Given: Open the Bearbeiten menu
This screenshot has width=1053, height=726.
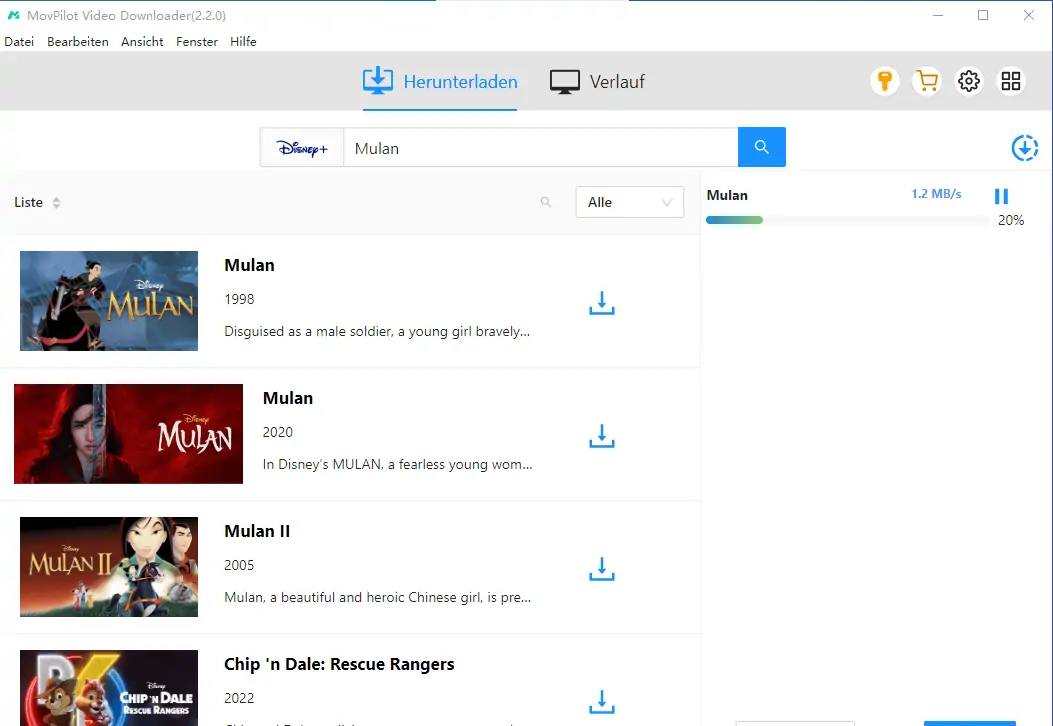Looking at the screenshot, I should 78,42.
